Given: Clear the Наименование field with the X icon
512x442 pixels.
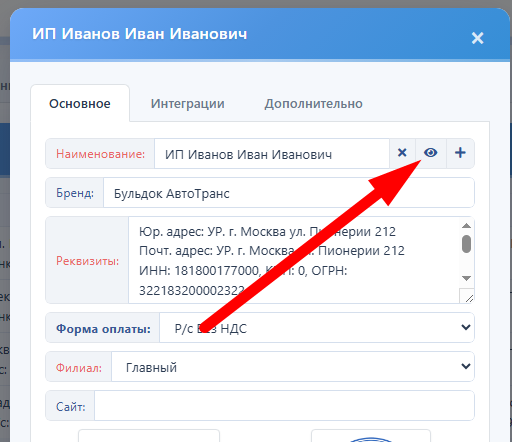Looking at the screenshot, I should pyautogui.click(x=402, y=153).
